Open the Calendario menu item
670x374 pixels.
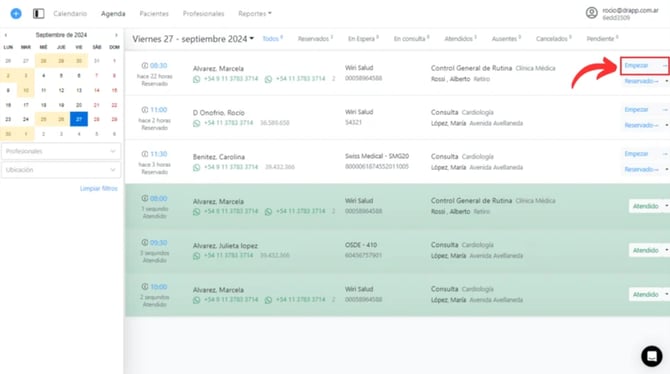pyautogui.click(x=70, y=14)
